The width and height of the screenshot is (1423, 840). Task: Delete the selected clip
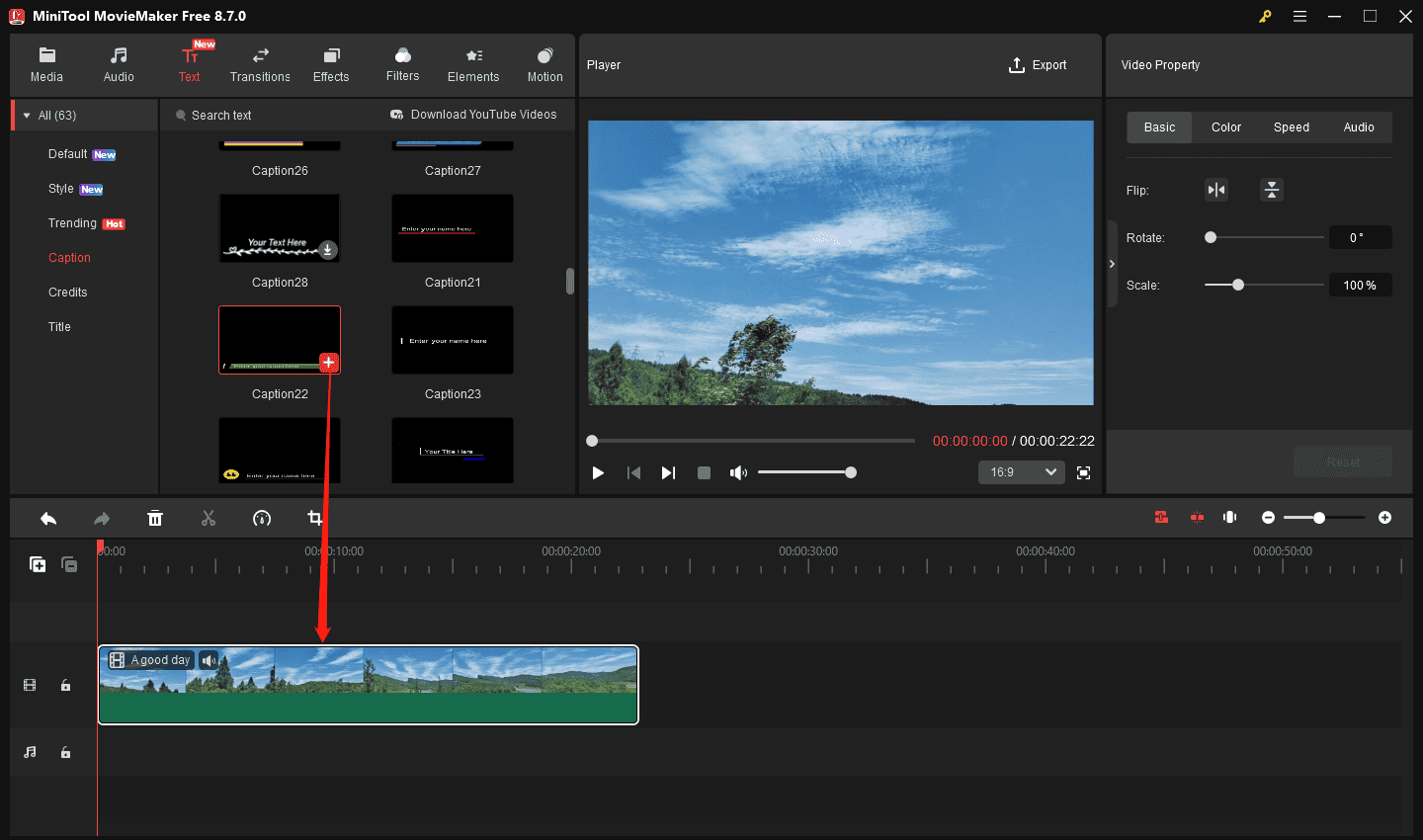pyautogui.click(x=155, y=518)
